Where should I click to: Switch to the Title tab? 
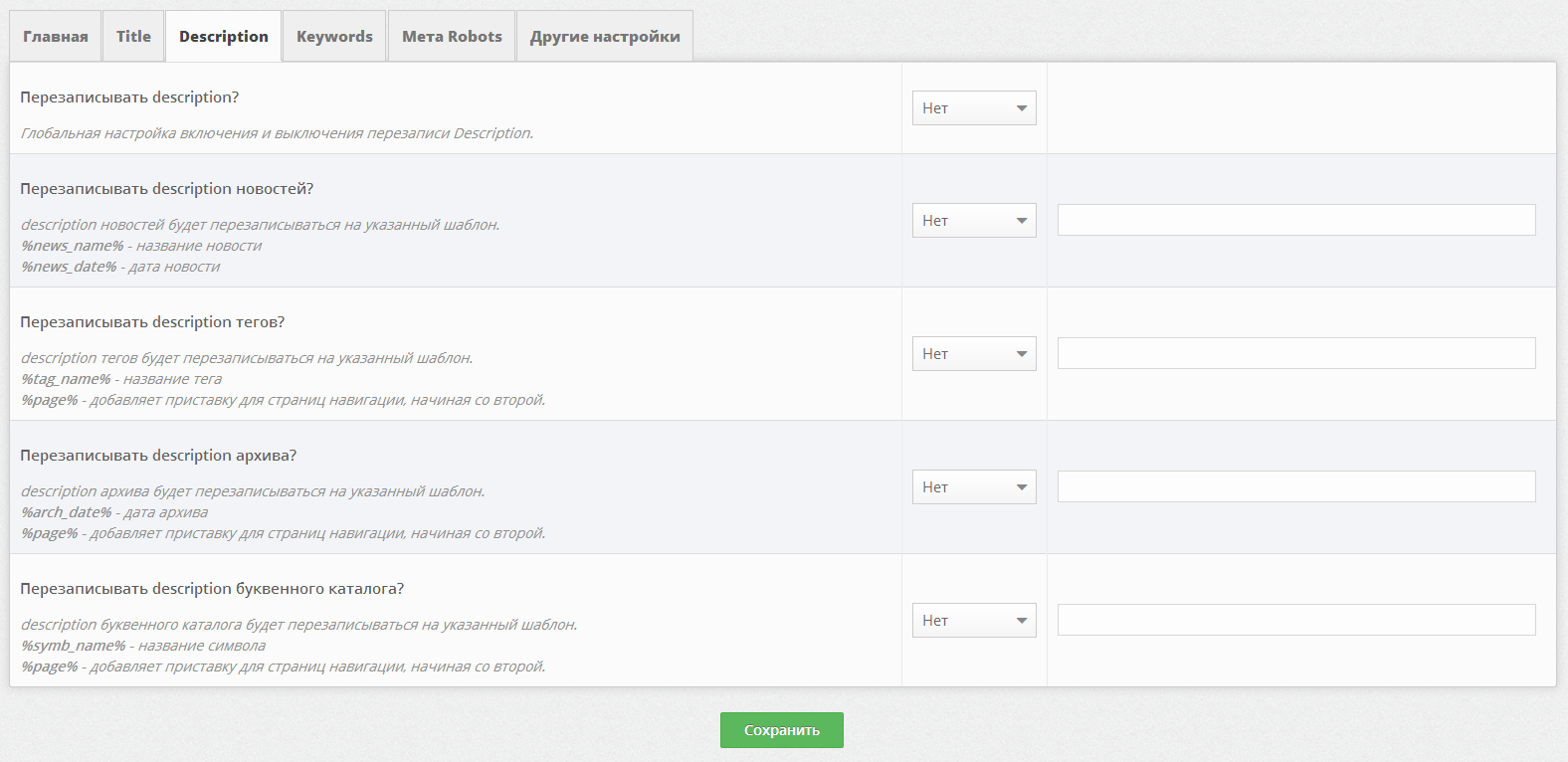click(133, 37)
